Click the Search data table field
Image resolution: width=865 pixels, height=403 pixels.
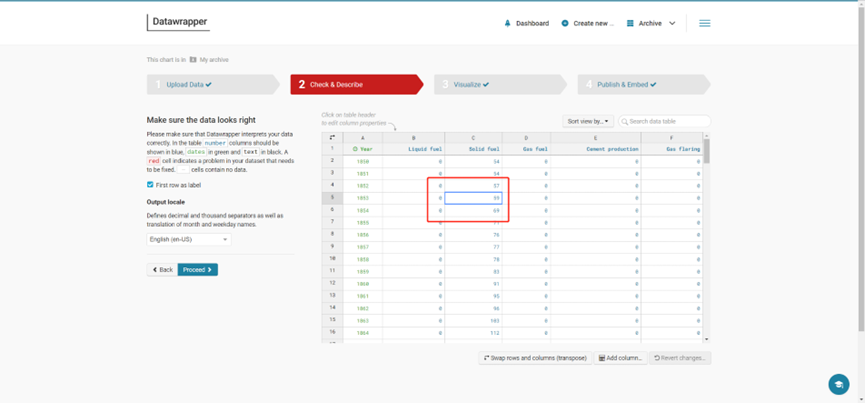[664, 121]
